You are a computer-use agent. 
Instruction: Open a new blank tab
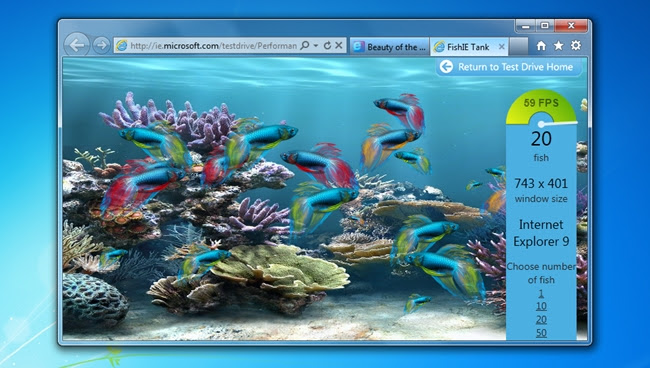[519, 46]
